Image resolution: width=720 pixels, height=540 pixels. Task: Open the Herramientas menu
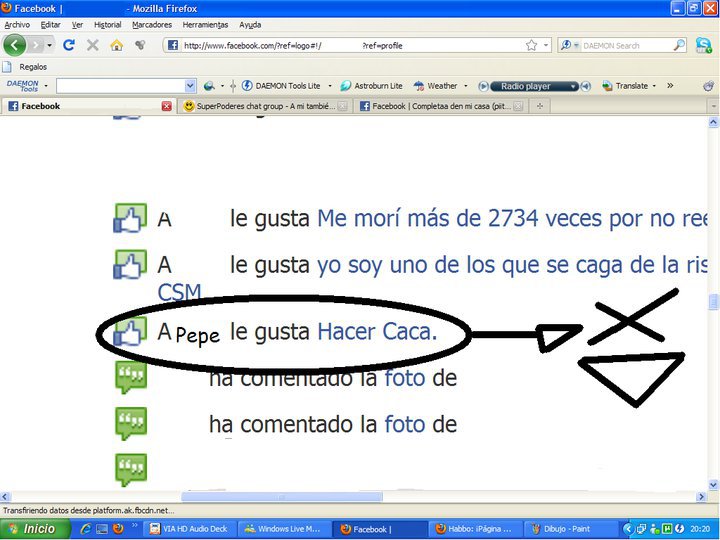tap(205, 25)
